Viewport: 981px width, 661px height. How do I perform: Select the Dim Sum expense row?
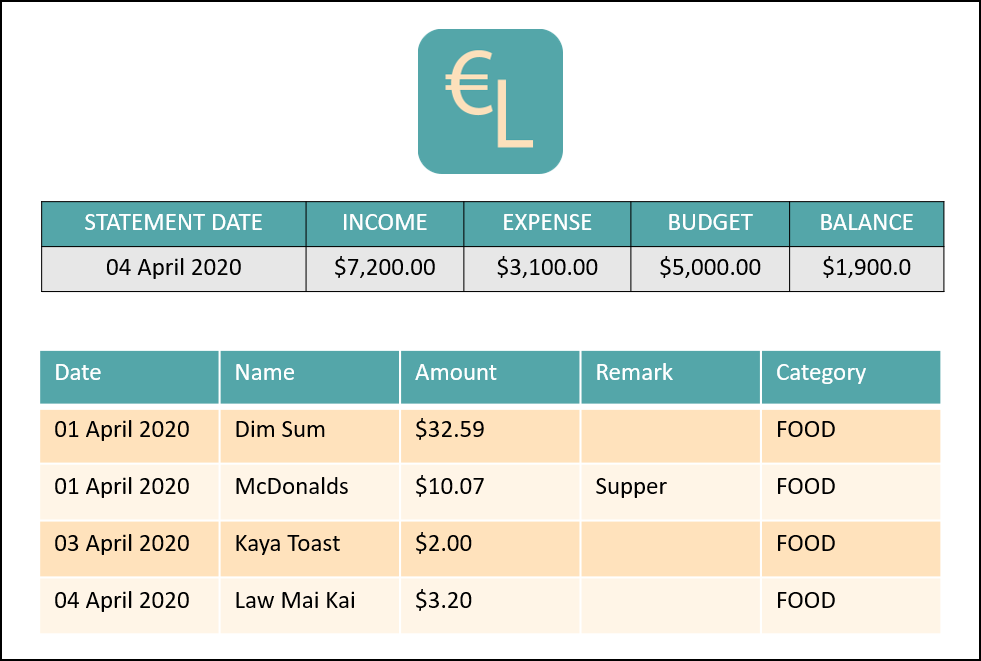click(x=490, y=435)
